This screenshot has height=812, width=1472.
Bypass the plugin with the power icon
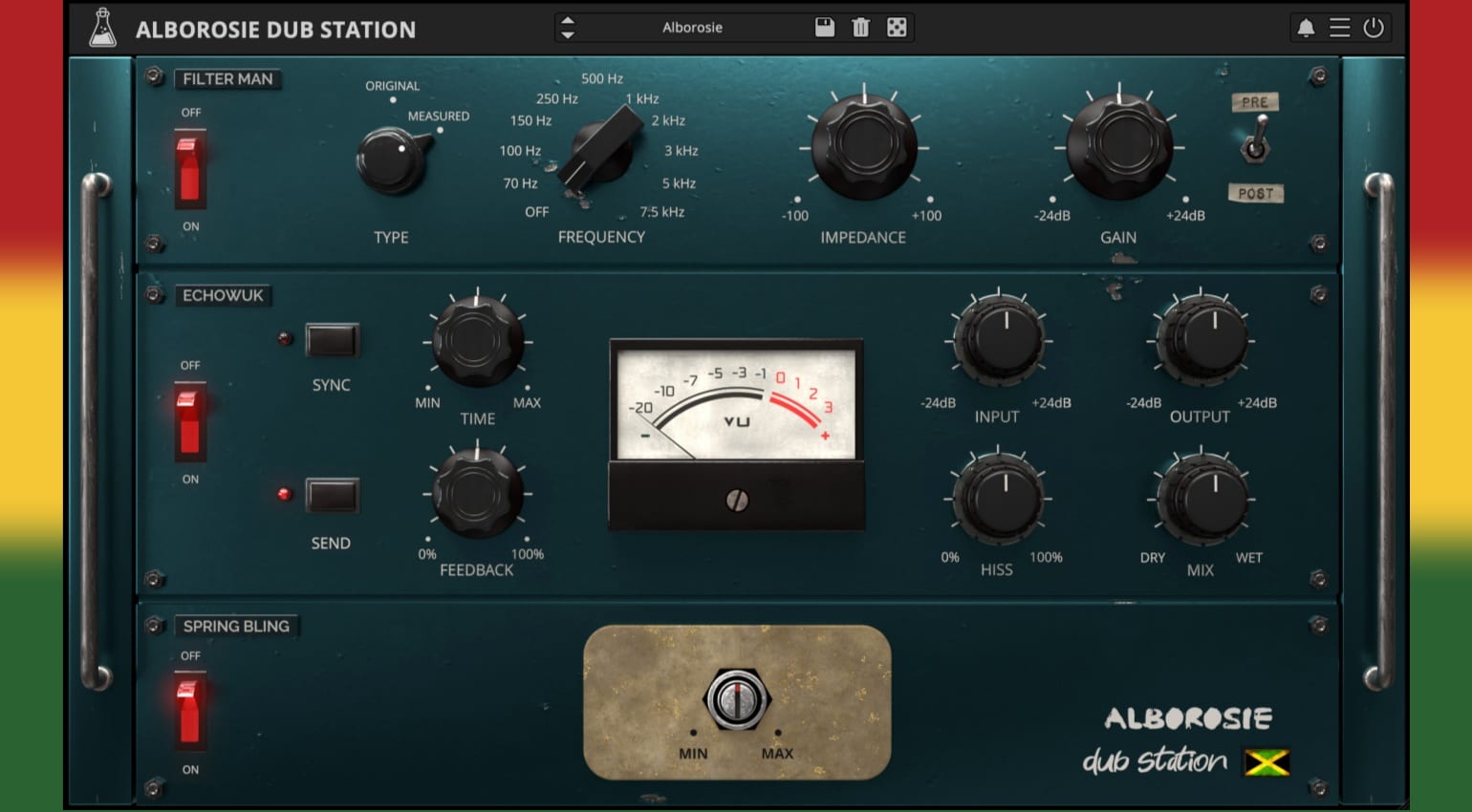pos(1374,28)
